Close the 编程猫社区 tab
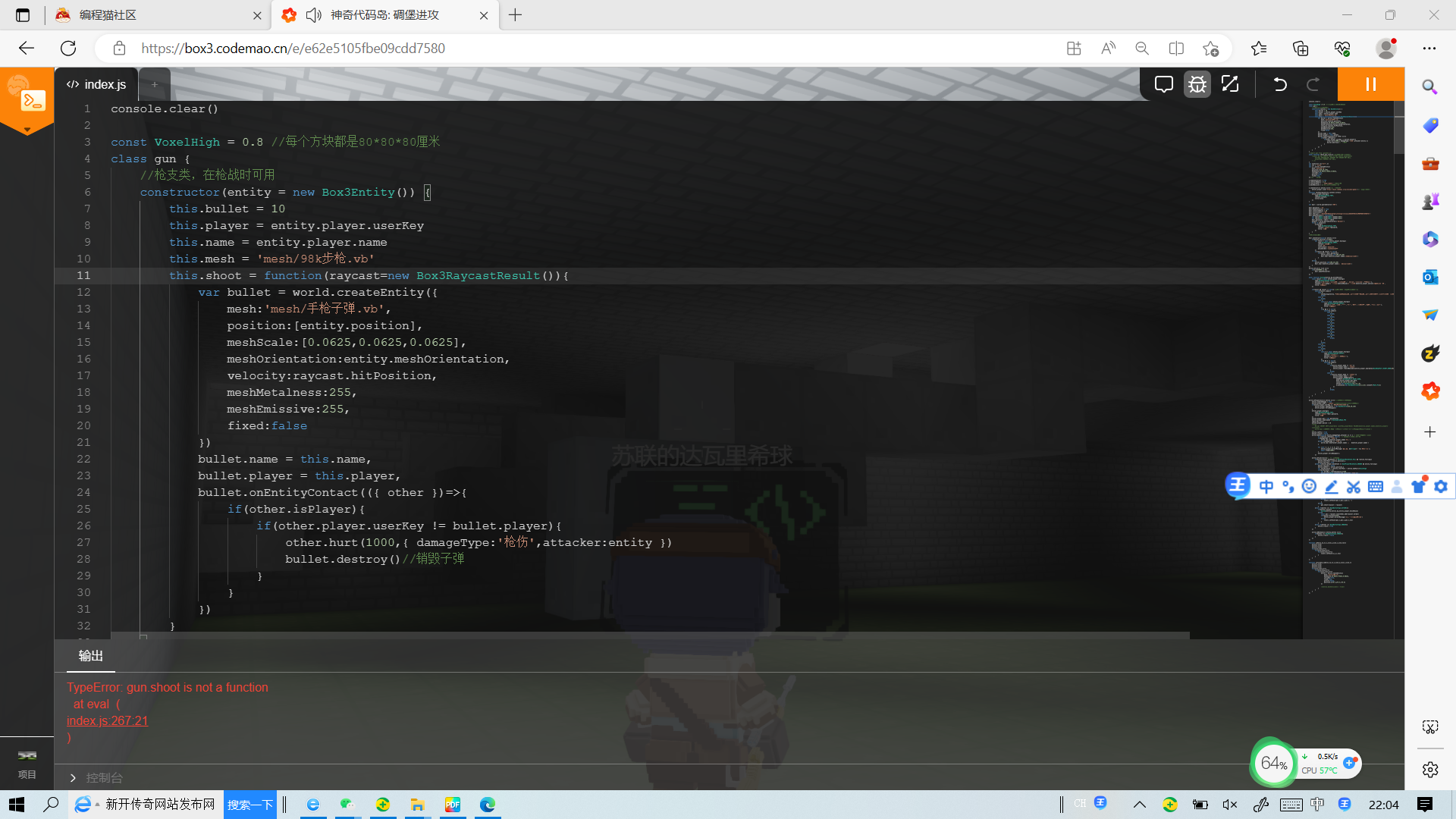Viewport: 1456px width, 819px height. 257,15
